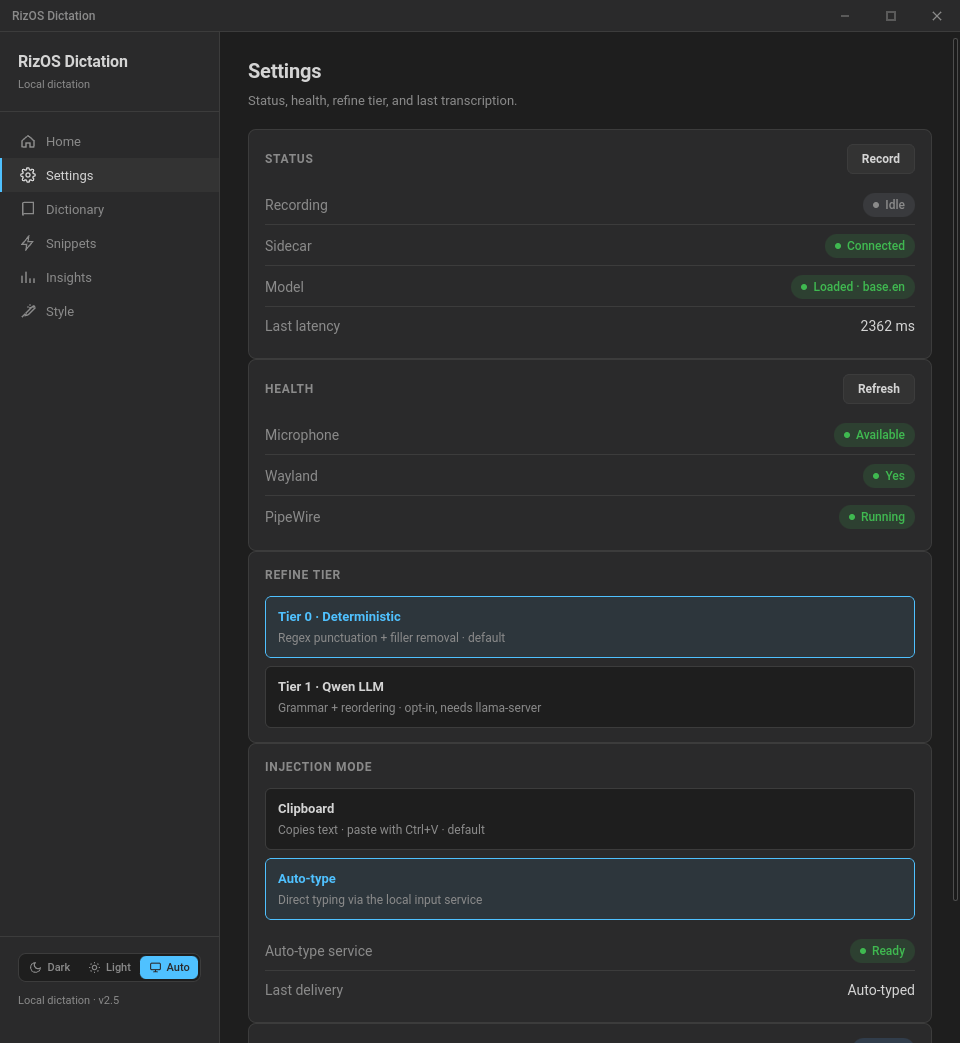
Task: Go to Snippets label
Action: click(71, 243)
